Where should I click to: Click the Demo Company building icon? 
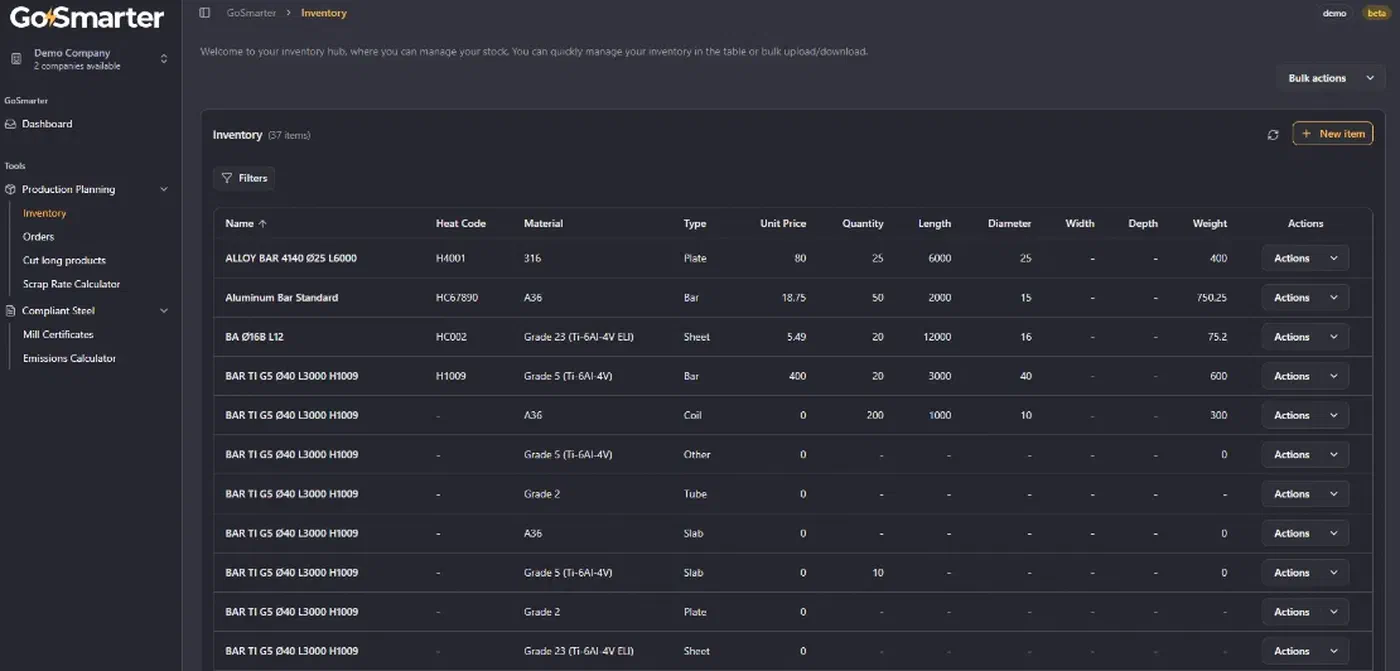16,59
